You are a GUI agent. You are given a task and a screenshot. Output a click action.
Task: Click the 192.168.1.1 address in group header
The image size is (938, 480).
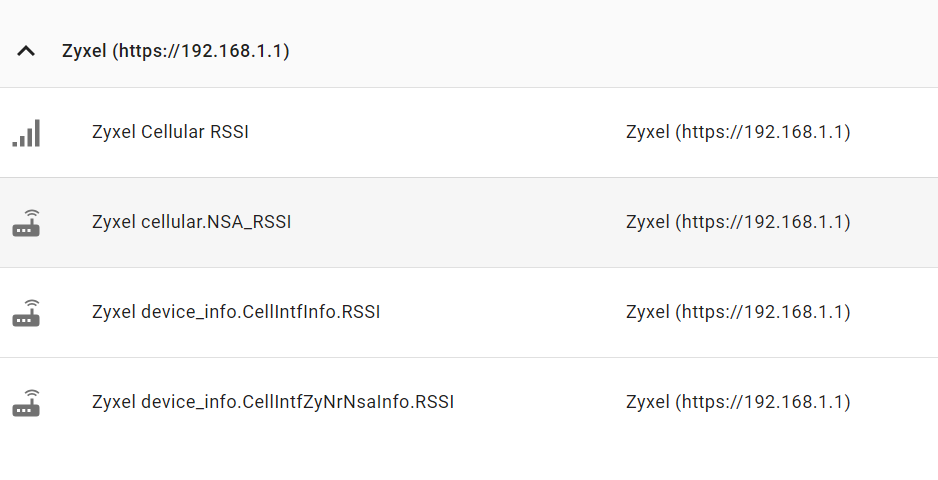coord(232,51)
